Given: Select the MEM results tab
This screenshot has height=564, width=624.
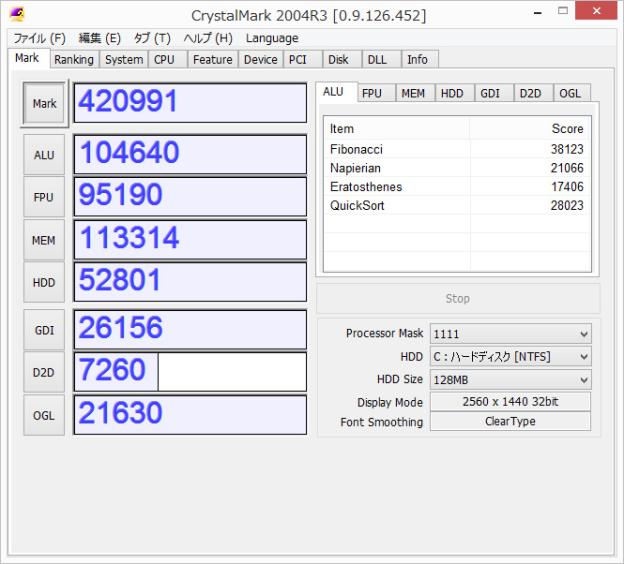Looking at the screenshot, I should 415,93.
